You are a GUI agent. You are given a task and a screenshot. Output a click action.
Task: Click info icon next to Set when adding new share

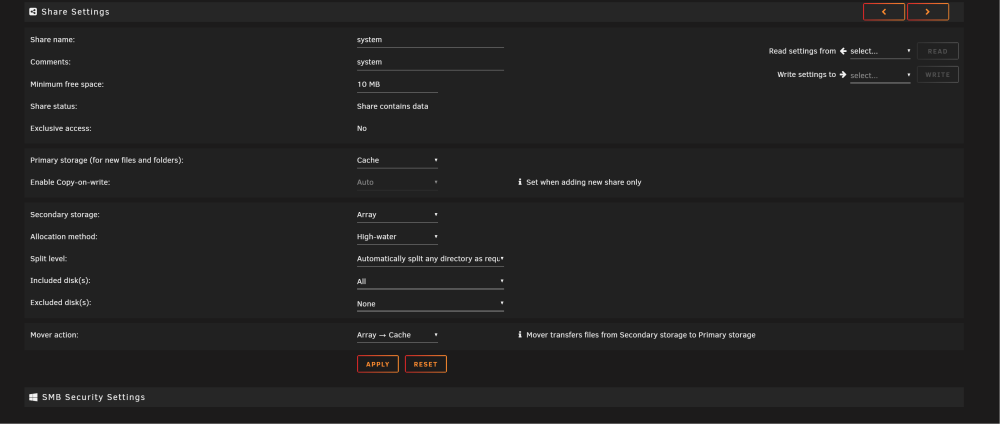pos(520,182)
